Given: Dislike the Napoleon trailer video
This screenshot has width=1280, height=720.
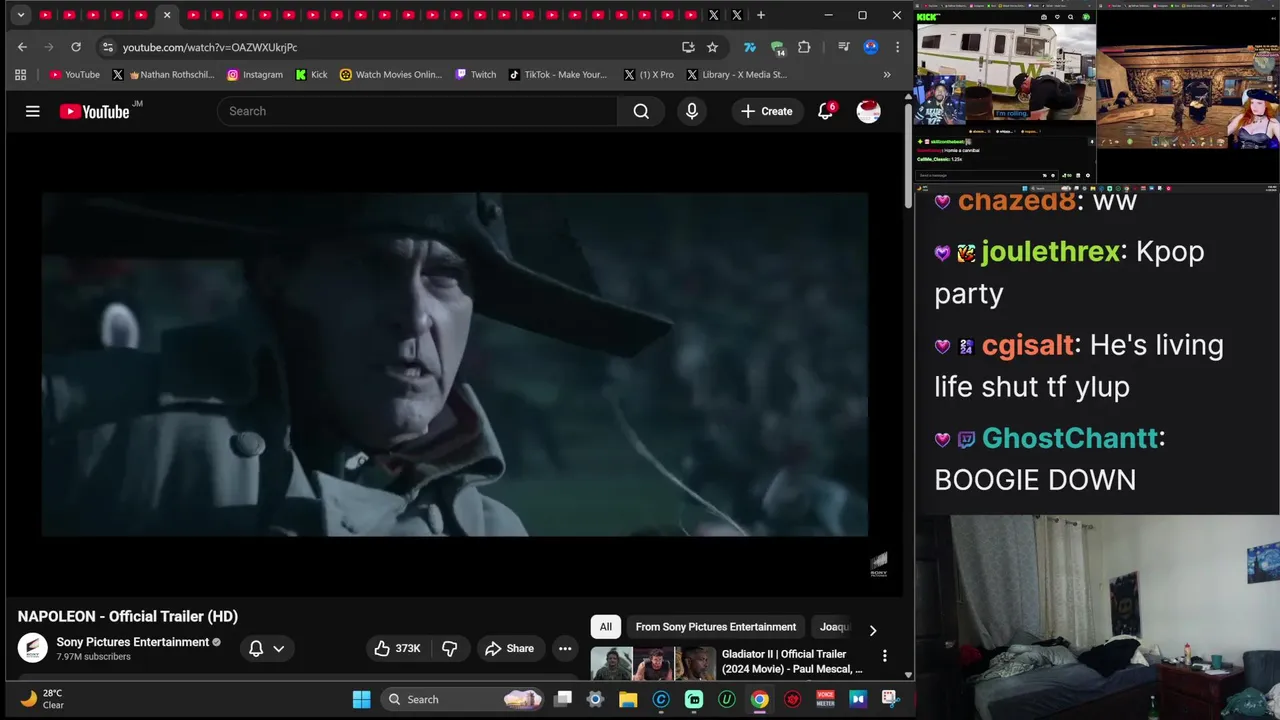Looking at the screenshot, I should (x=449, y=649).
